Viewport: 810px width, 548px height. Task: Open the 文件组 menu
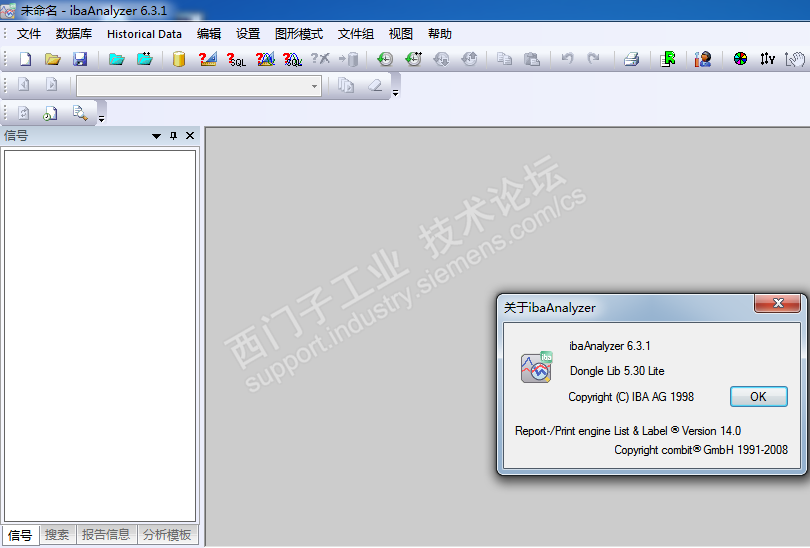tap(356, 34)
